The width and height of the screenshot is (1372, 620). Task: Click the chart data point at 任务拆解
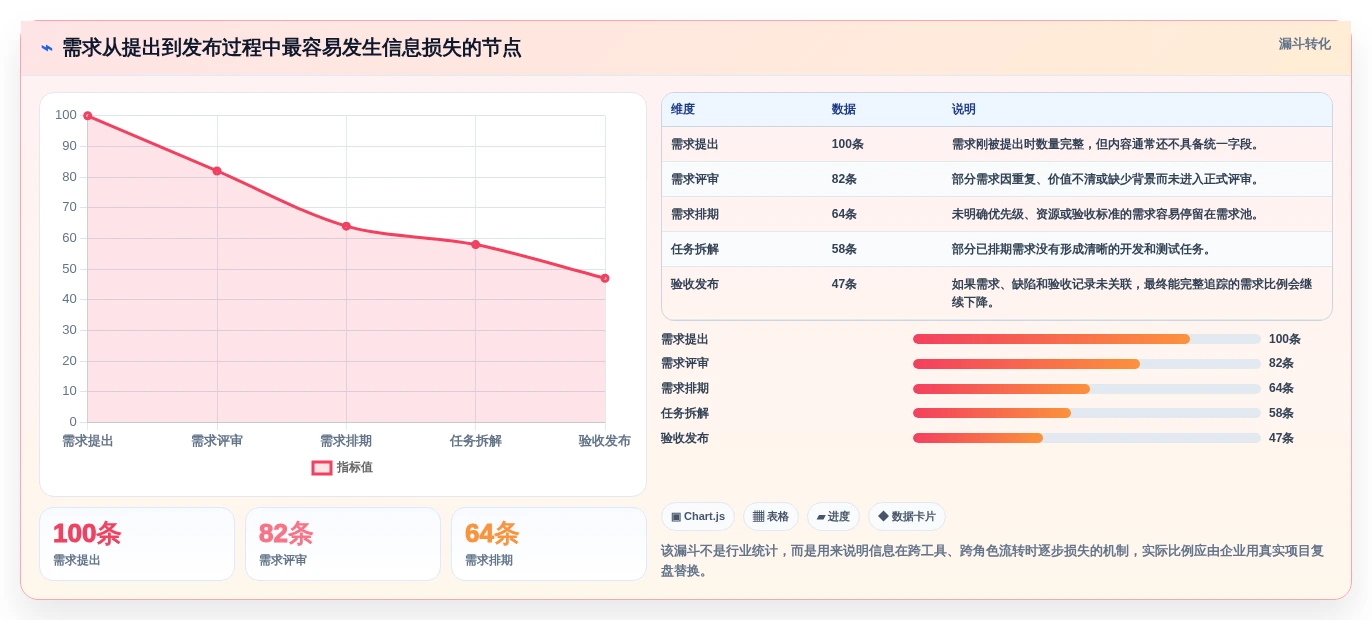(476, 244)
